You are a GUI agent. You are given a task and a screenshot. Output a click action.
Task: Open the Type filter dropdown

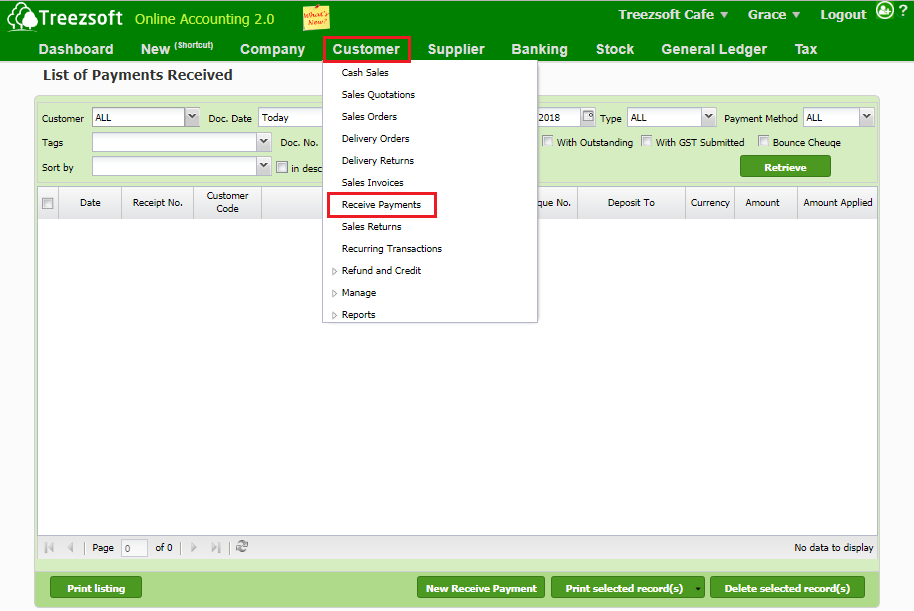708,117
